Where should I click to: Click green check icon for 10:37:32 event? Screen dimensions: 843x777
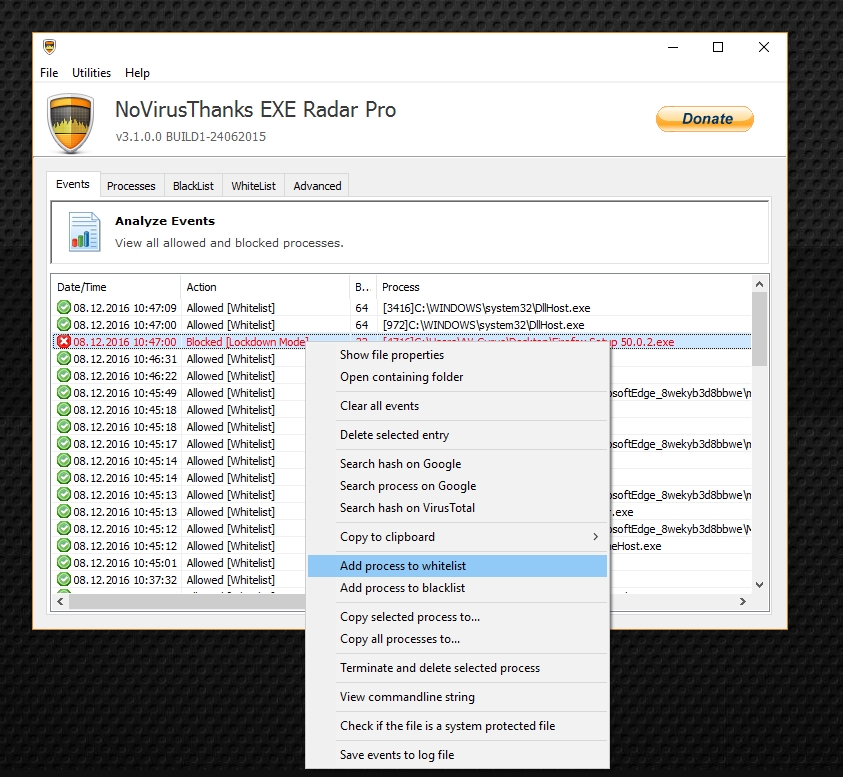(x=64, y=580)
